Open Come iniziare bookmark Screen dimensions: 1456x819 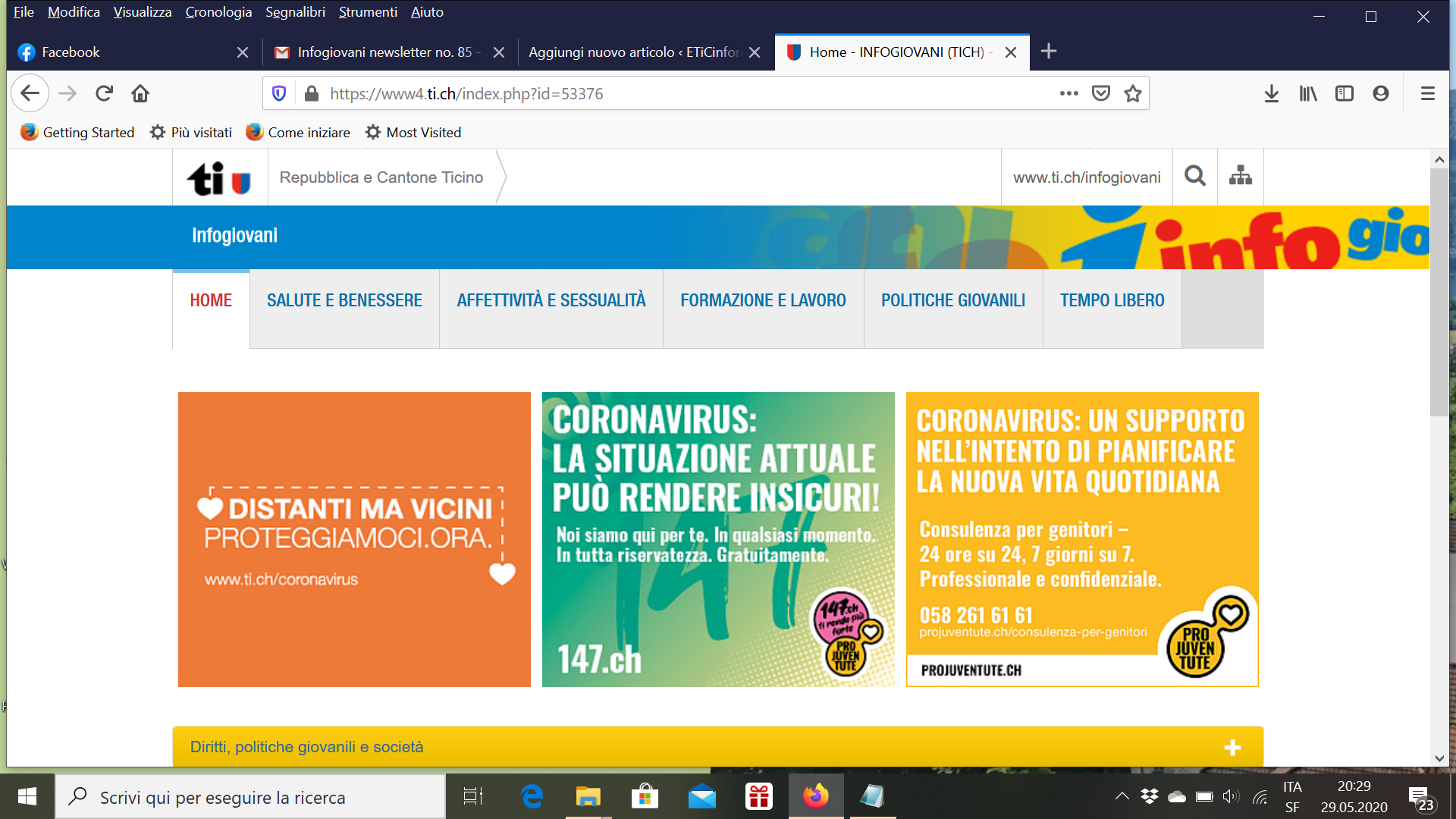point(298,132)
